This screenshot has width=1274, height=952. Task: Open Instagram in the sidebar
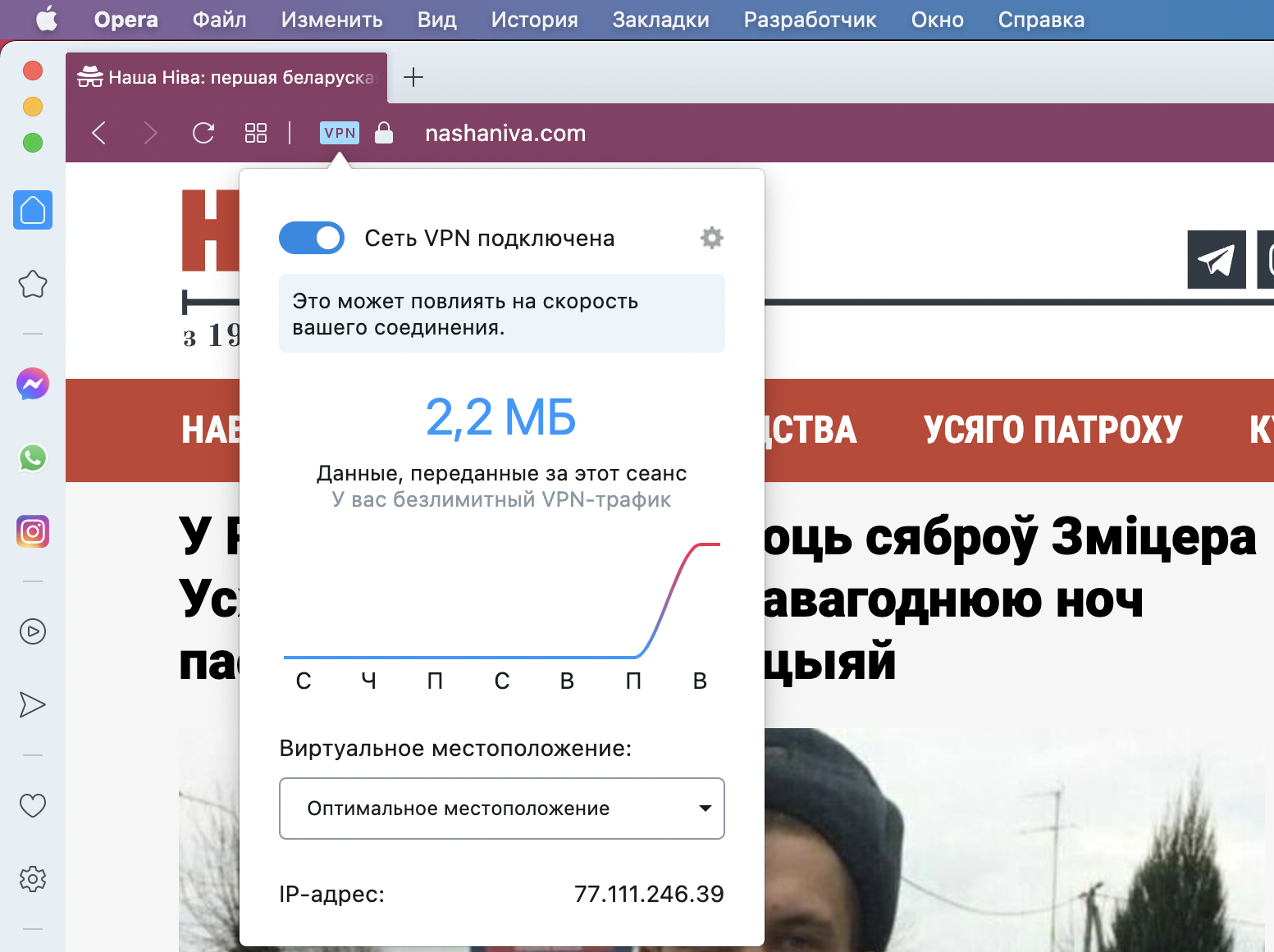(x=33, y=531)
